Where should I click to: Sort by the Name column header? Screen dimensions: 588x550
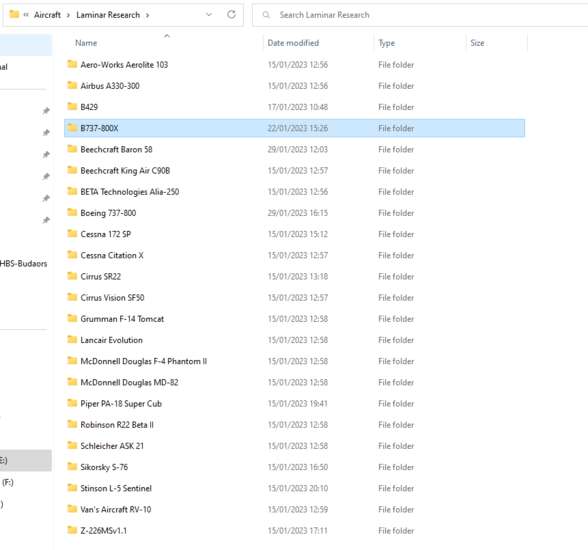coord(86,43)
